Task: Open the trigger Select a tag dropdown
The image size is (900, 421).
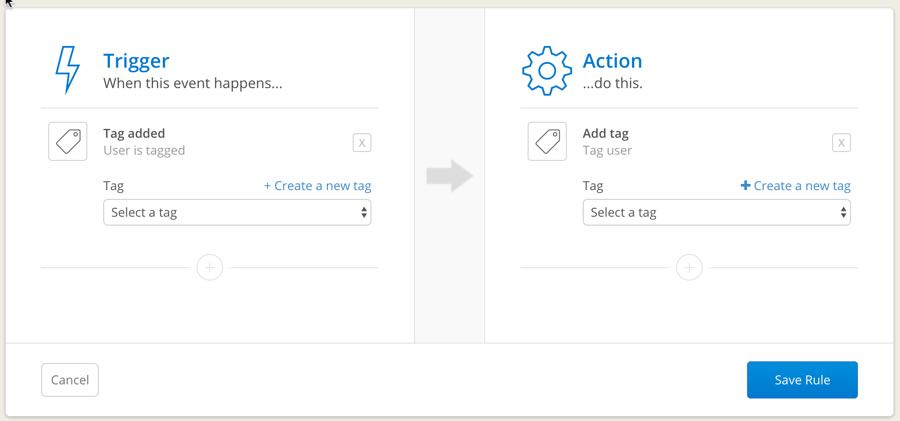Action: (x=237, y=213)
